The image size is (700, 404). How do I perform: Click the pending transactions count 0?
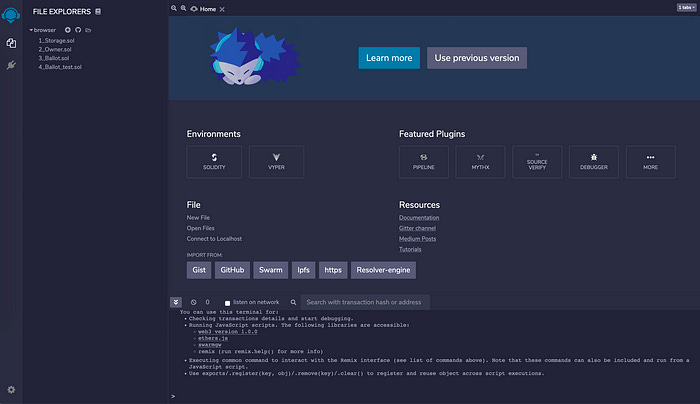tap(208, 302)
